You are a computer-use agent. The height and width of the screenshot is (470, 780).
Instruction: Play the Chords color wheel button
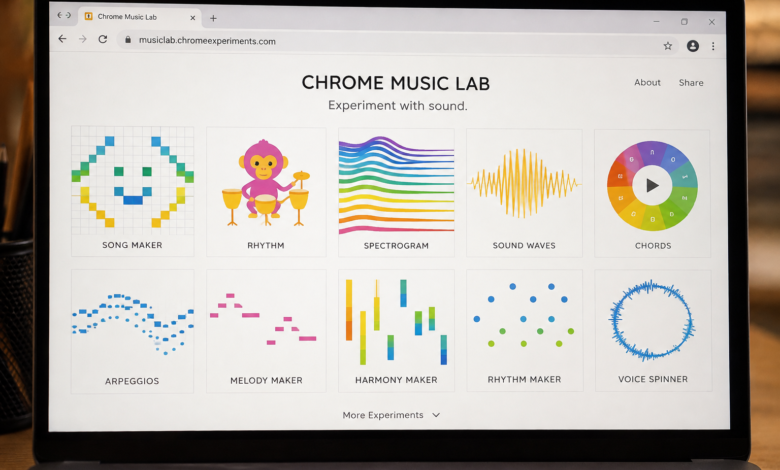652,186
